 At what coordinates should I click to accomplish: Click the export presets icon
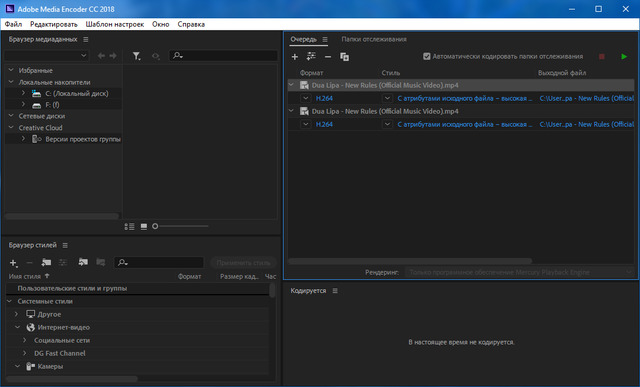point(100,262)
